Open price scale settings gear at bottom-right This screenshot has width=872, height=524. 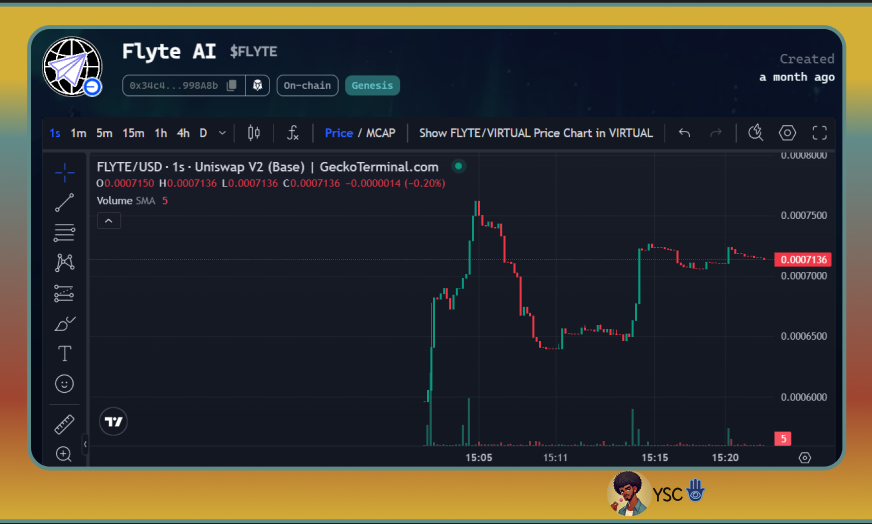(x=805, y=457)
